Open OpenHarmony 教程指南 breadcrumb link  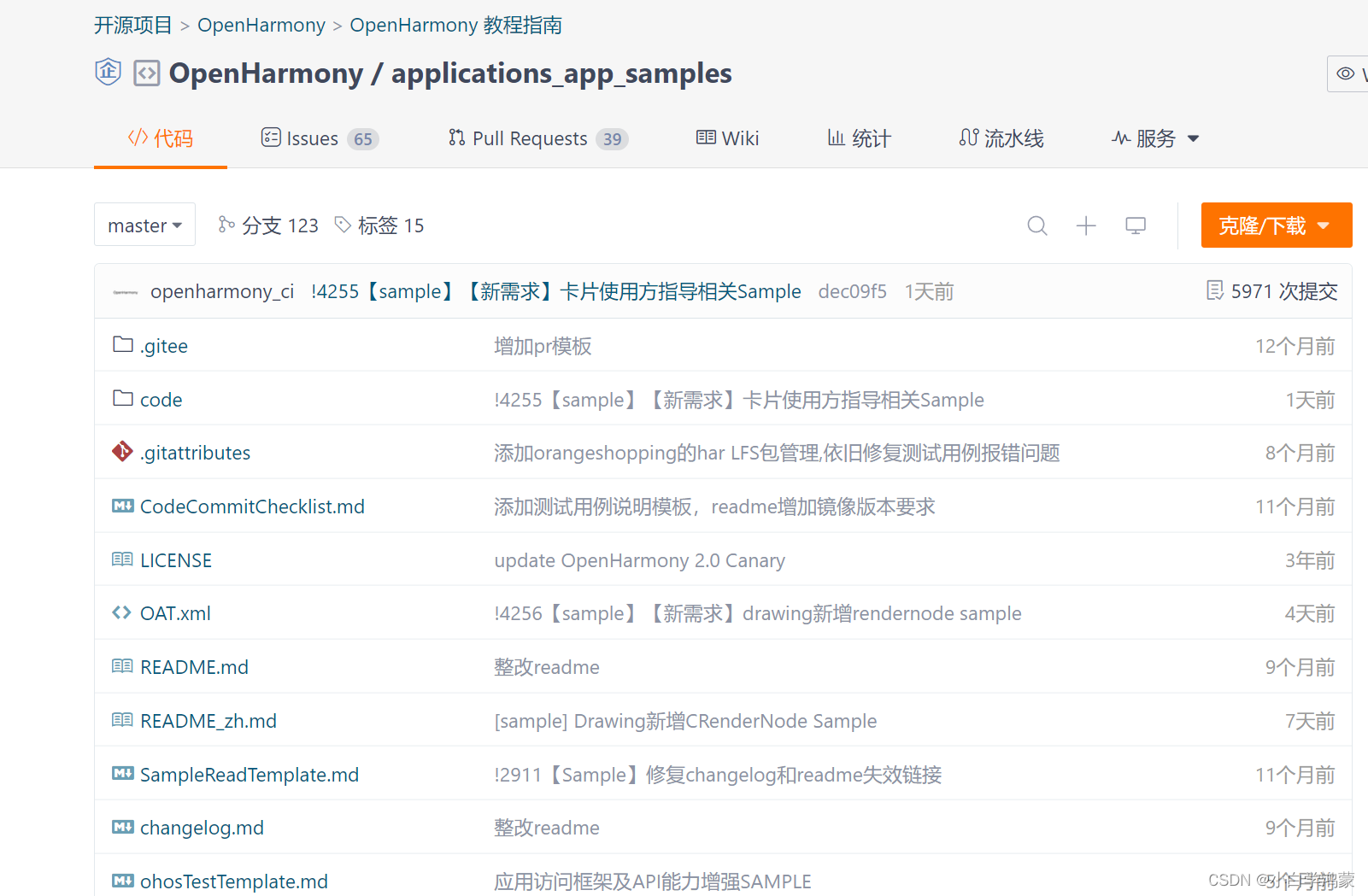pos(456,26)
